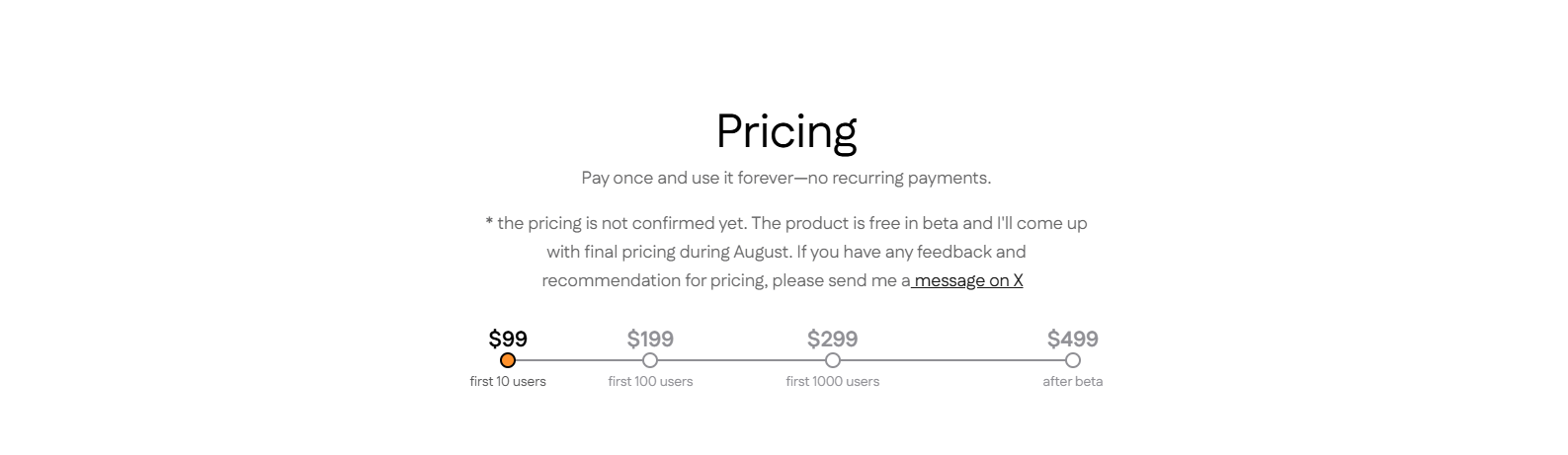Pick the circle marker under $499
This screenshot has height=455, width=1568.
pos(1073,360)
